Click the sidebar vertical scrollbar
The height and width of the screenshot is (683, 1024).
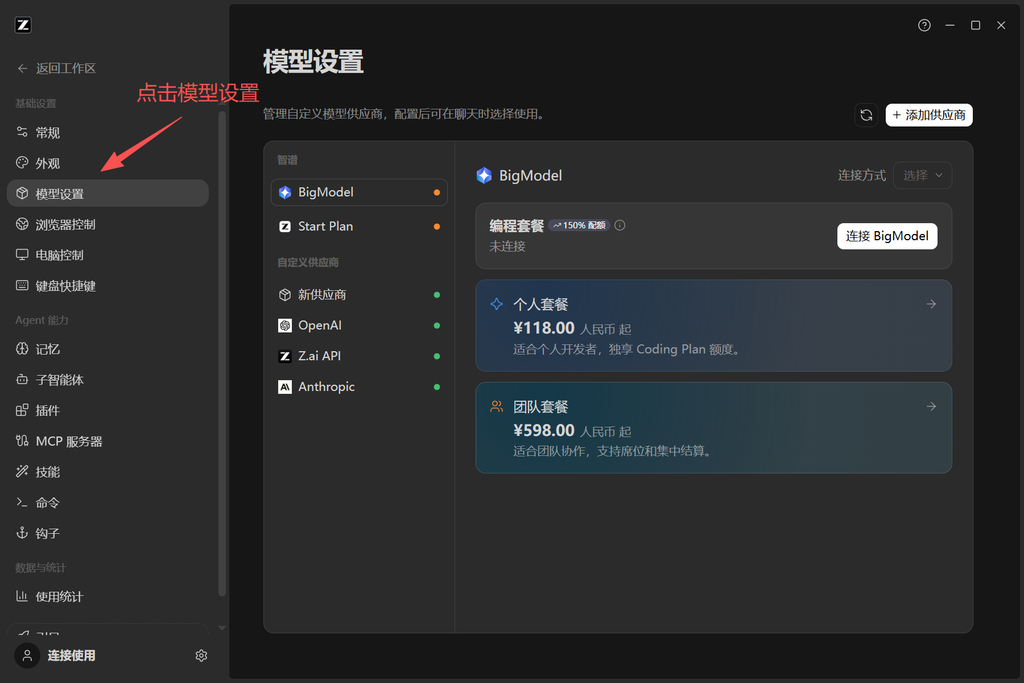tap(222, 353)
